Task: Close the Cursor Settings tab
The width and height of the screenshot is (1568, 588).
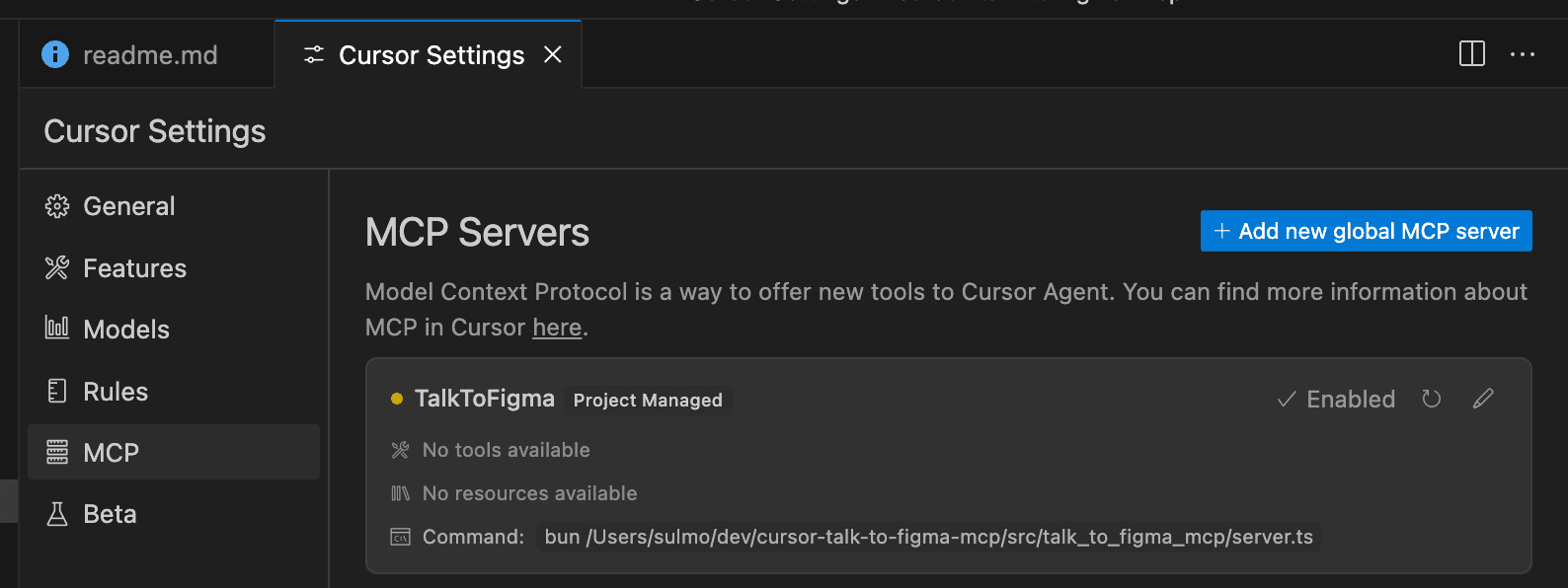Action: tap(553, 54)
